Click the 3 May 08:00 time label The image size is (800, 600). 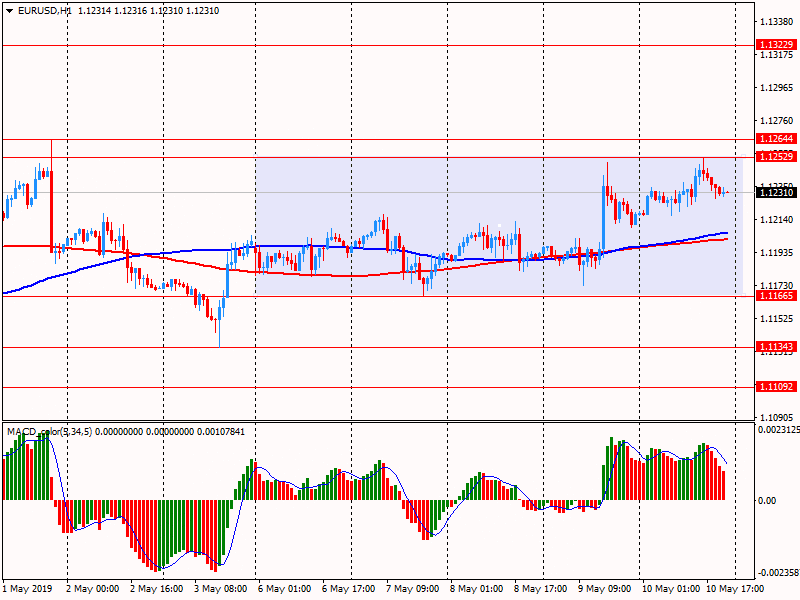[220, 590]
